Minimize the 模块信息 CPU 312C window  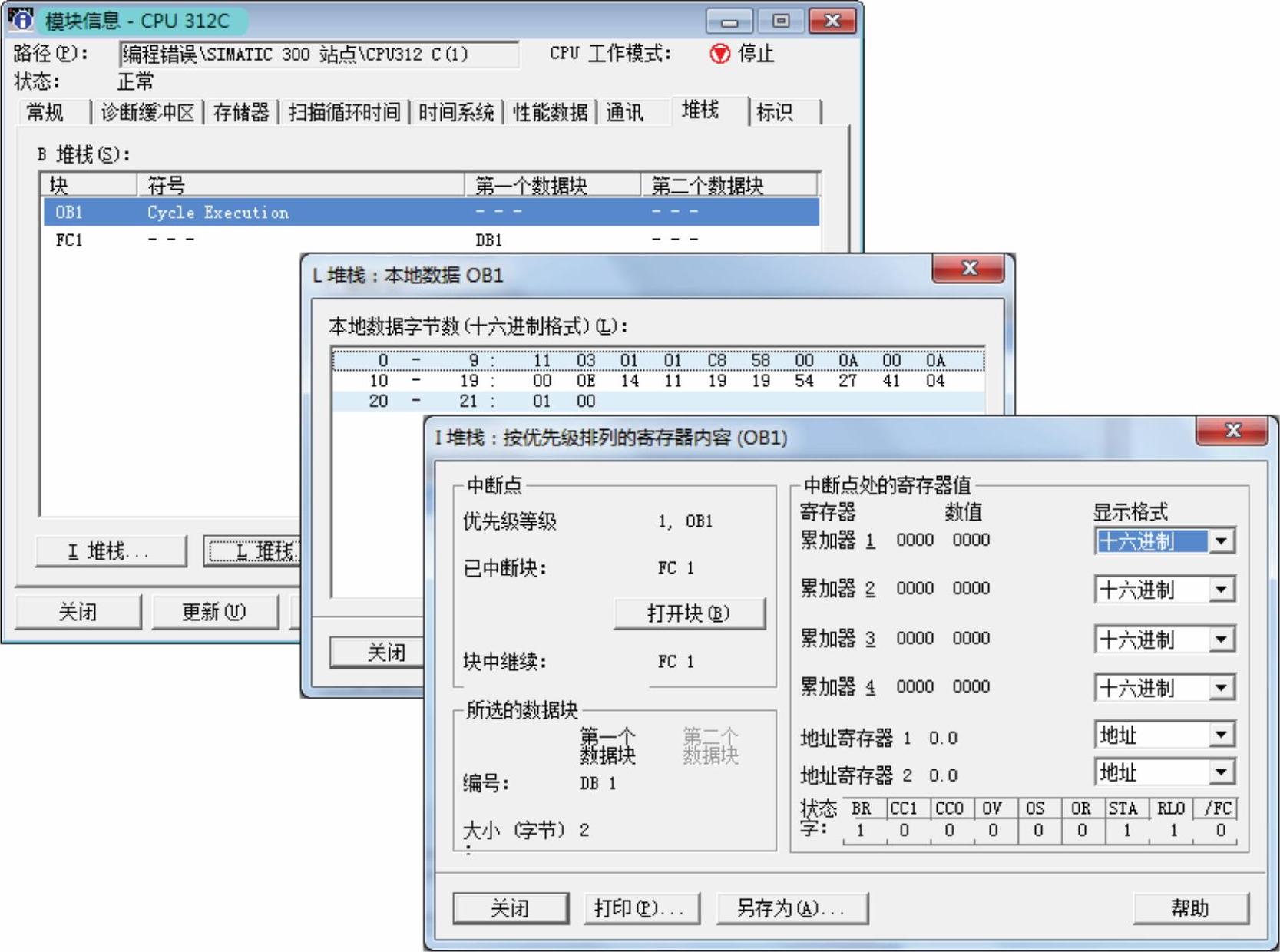coord(729,21)
